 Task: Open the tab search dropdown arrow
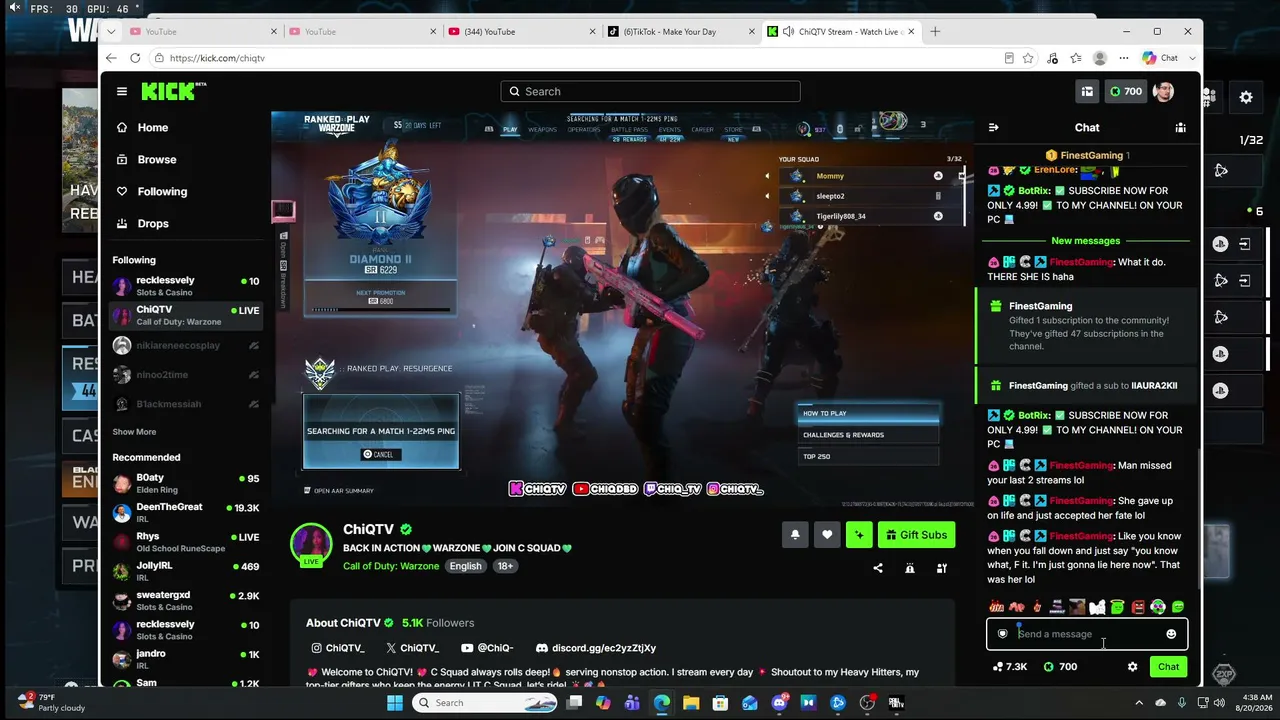(x=111, y=31)
